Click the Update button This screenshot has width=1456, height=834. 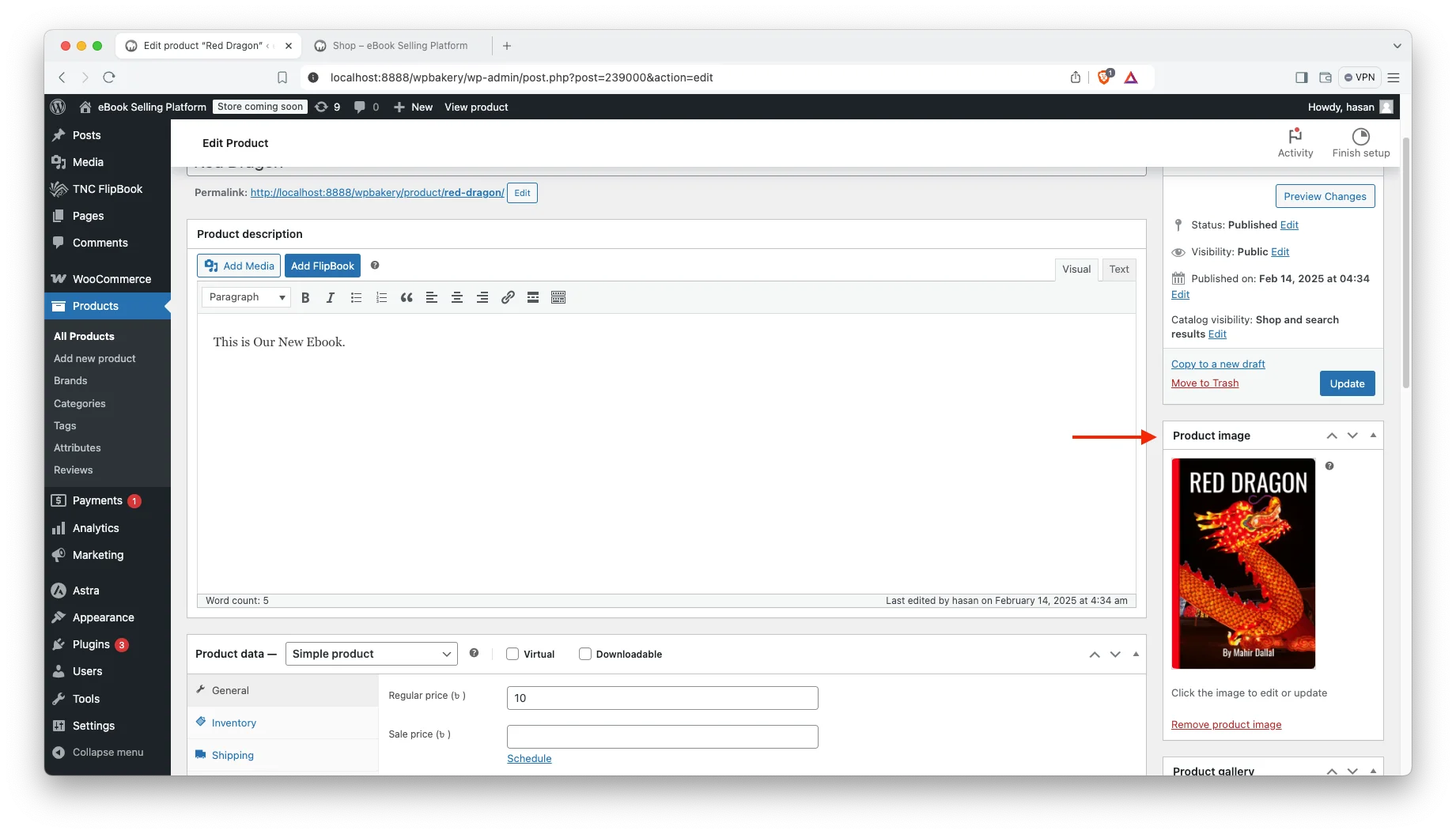click(1347, 383)
